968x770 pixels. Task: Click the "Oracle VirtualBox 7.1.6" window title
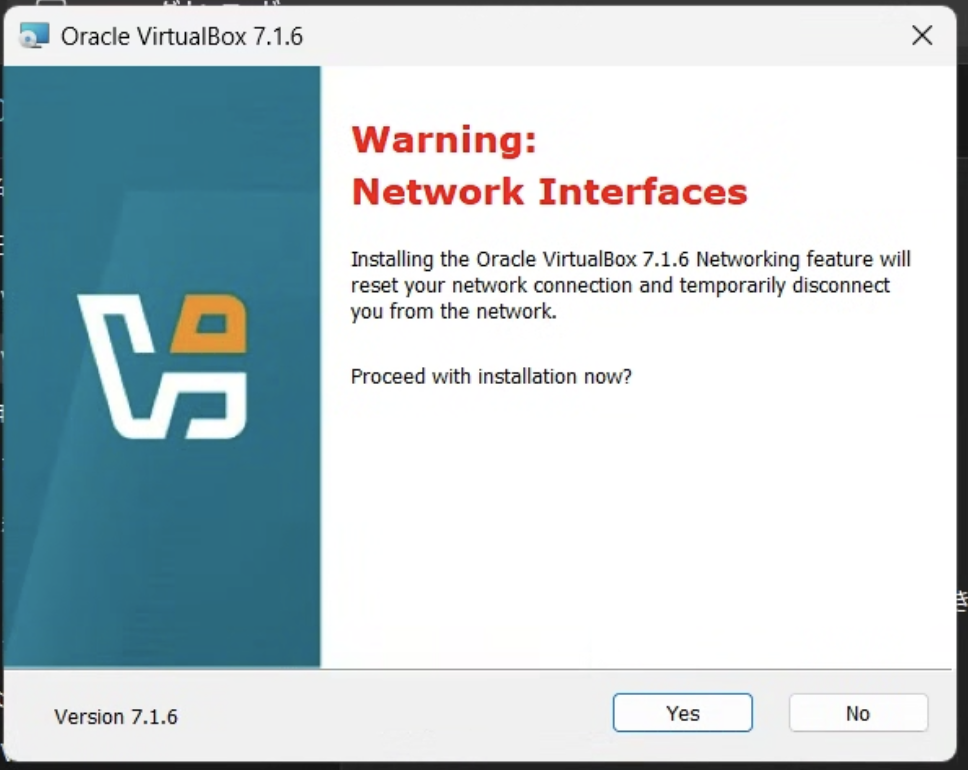[182, 36]
